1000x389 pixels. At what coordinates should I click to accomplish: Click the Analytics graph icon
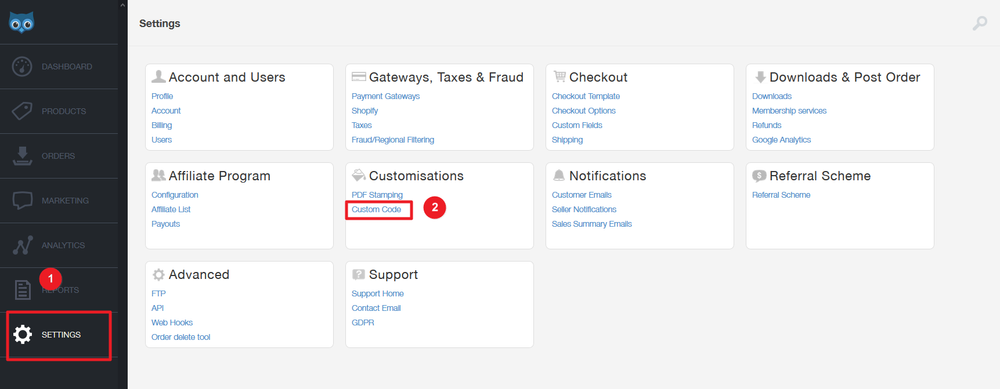click(x=22, y=245)
